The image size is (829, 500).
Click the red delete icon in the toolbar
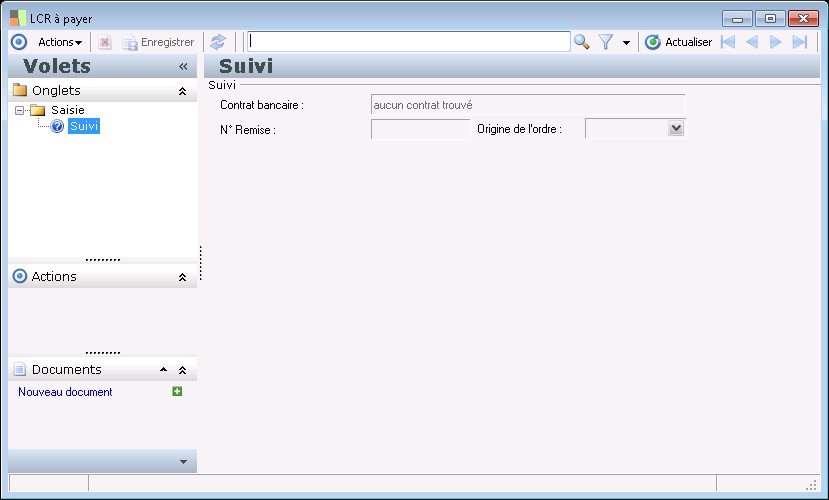pos(105,42)
